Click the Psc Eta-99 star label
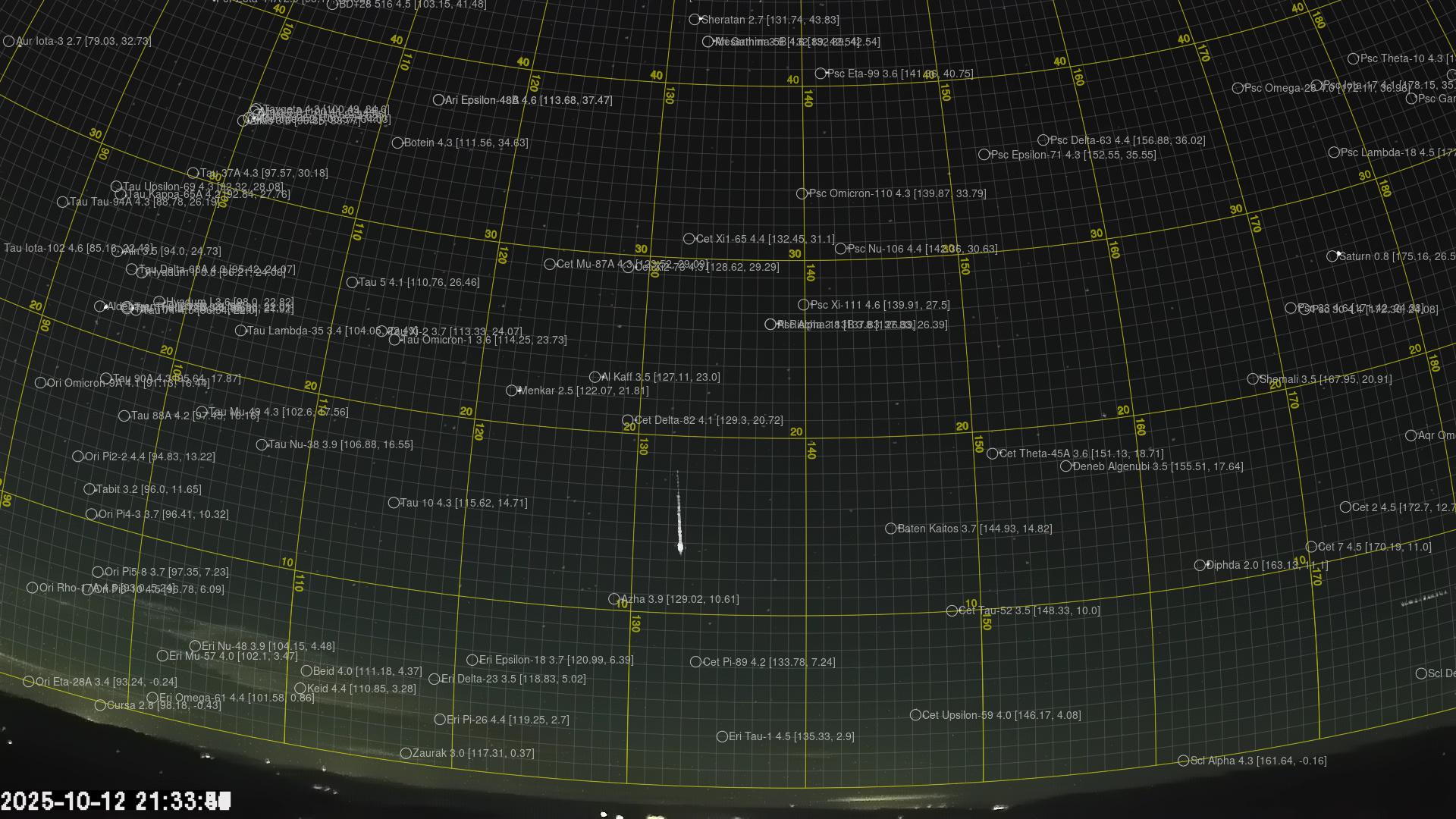The height and width of the screenshot is (819, 1456). click(899, 74)
